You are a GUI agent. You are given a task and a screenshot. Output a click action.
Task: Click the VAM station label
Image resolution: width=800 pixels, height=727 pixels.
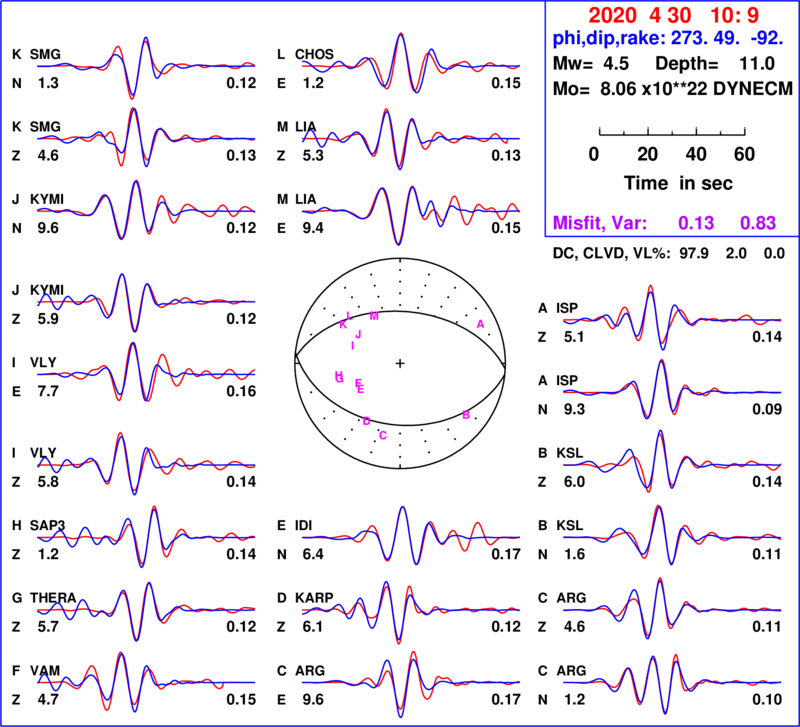pyautogui.click(x=45, y=670)
